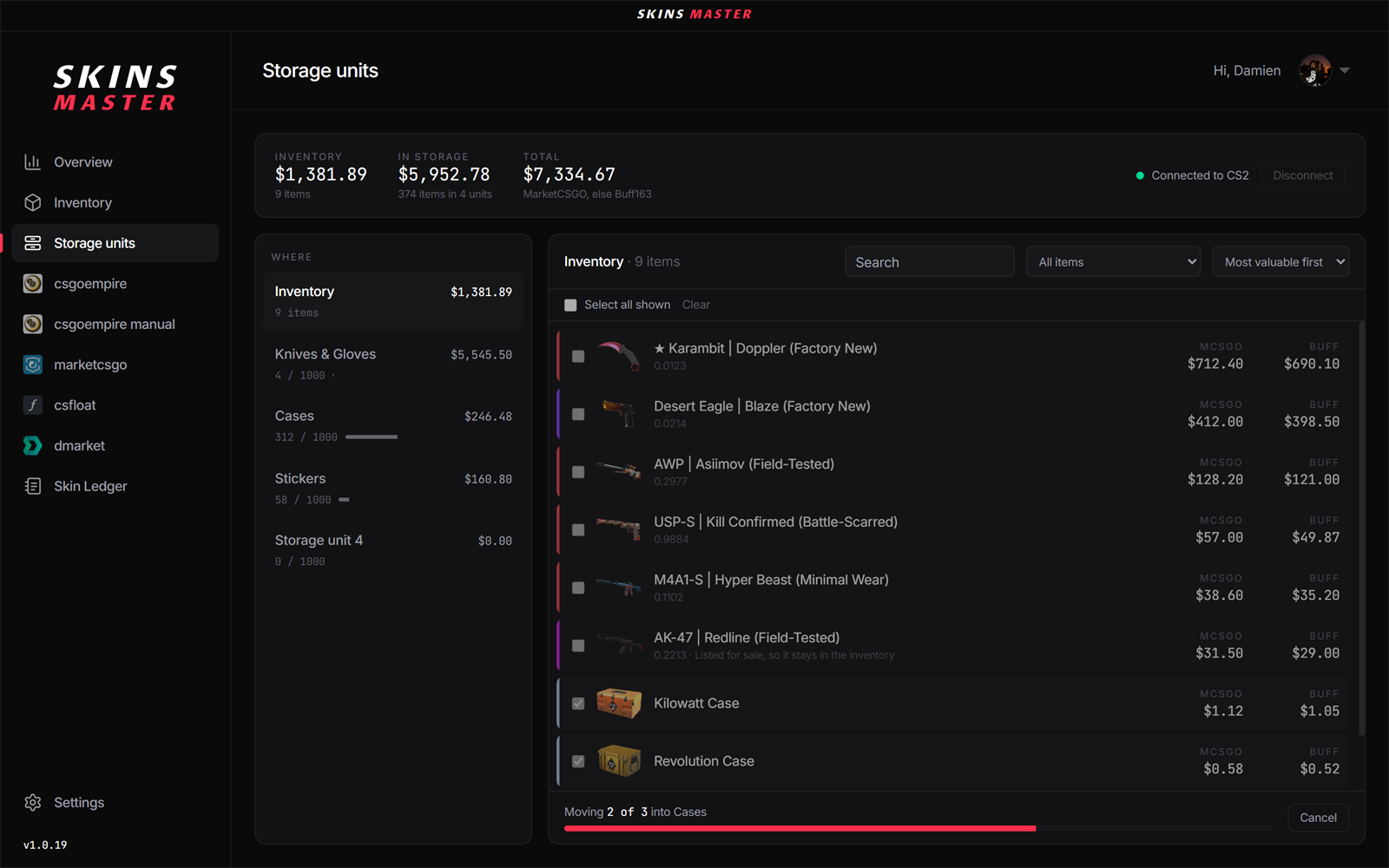The image size is (1389, 868).
Task: Select the Knives & Gloves storage unit
Action: pos(393,364)
